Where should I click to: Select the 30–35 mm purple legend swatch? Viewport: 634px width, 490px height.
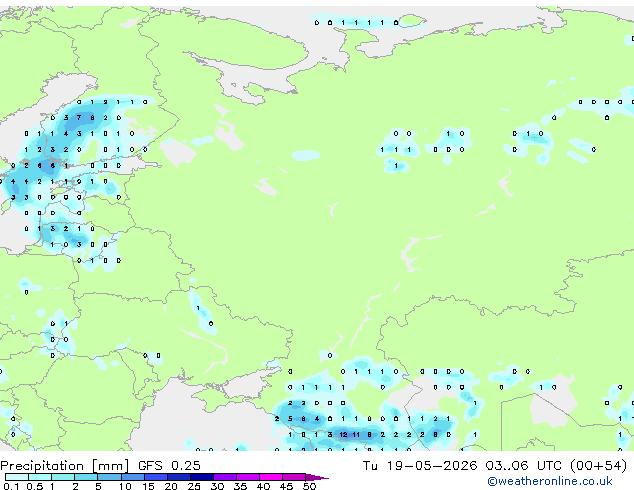click(x=225, y=477)
